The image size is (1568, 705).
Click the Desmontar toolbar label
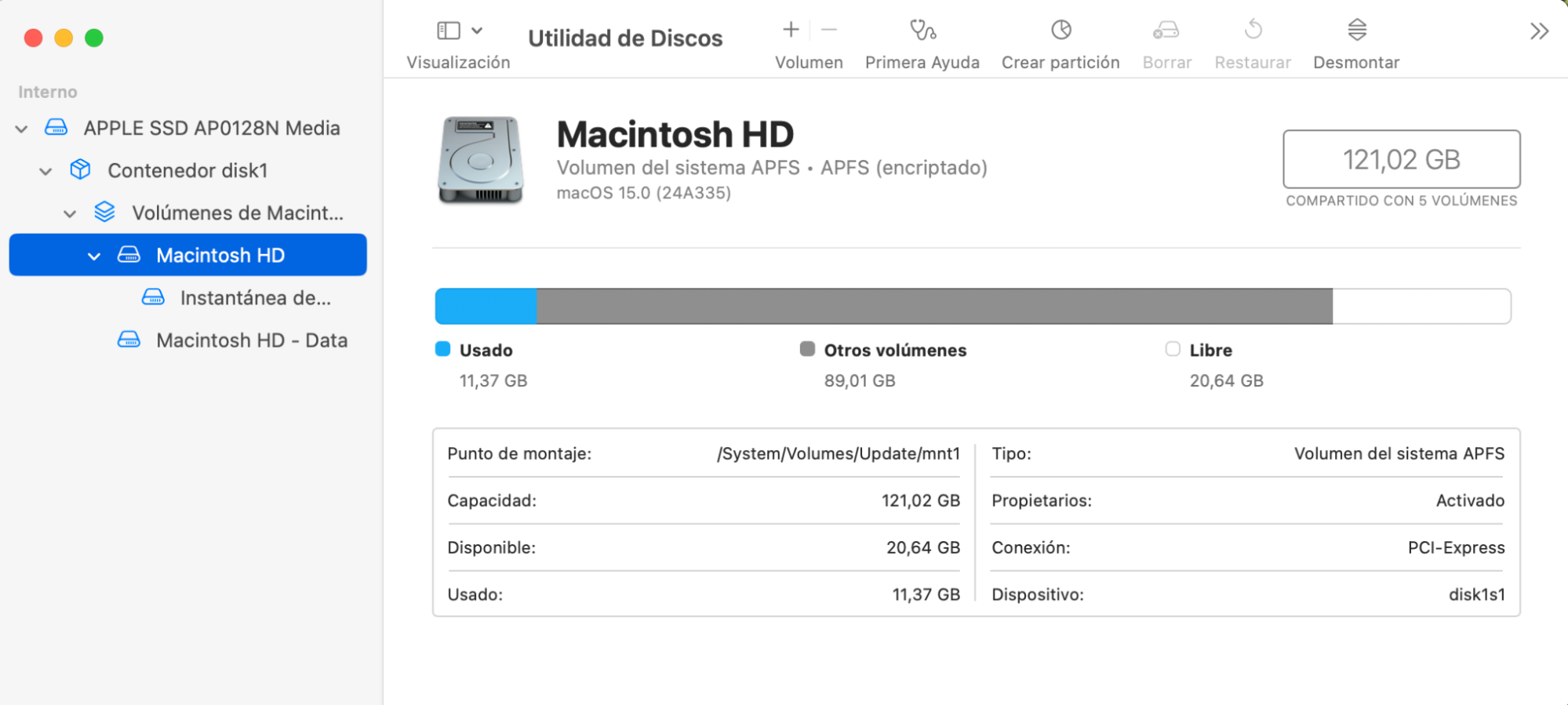1356,62
